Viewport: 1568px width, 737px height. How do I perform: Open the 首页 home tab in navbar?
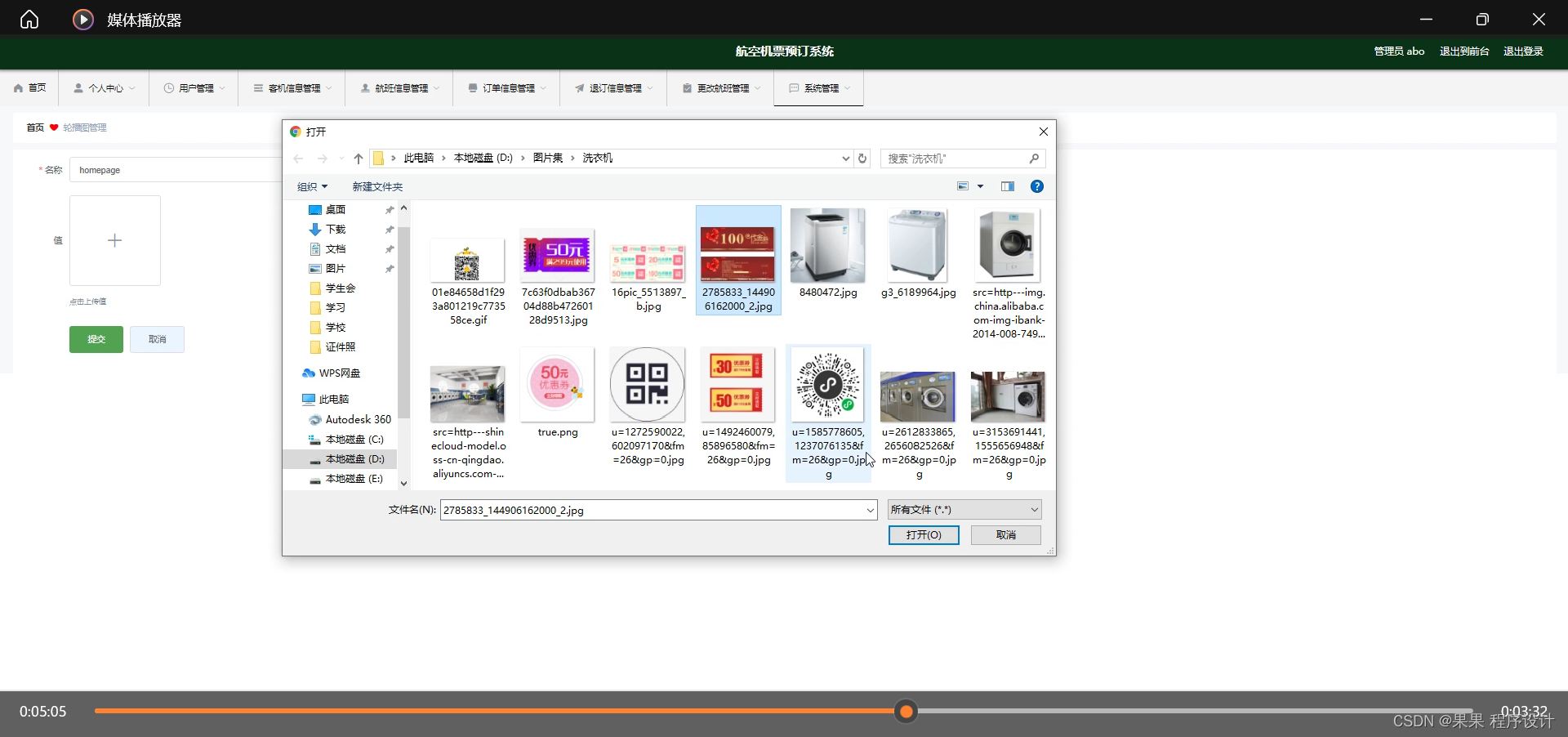pyautogui.click(x=30, y=88)
